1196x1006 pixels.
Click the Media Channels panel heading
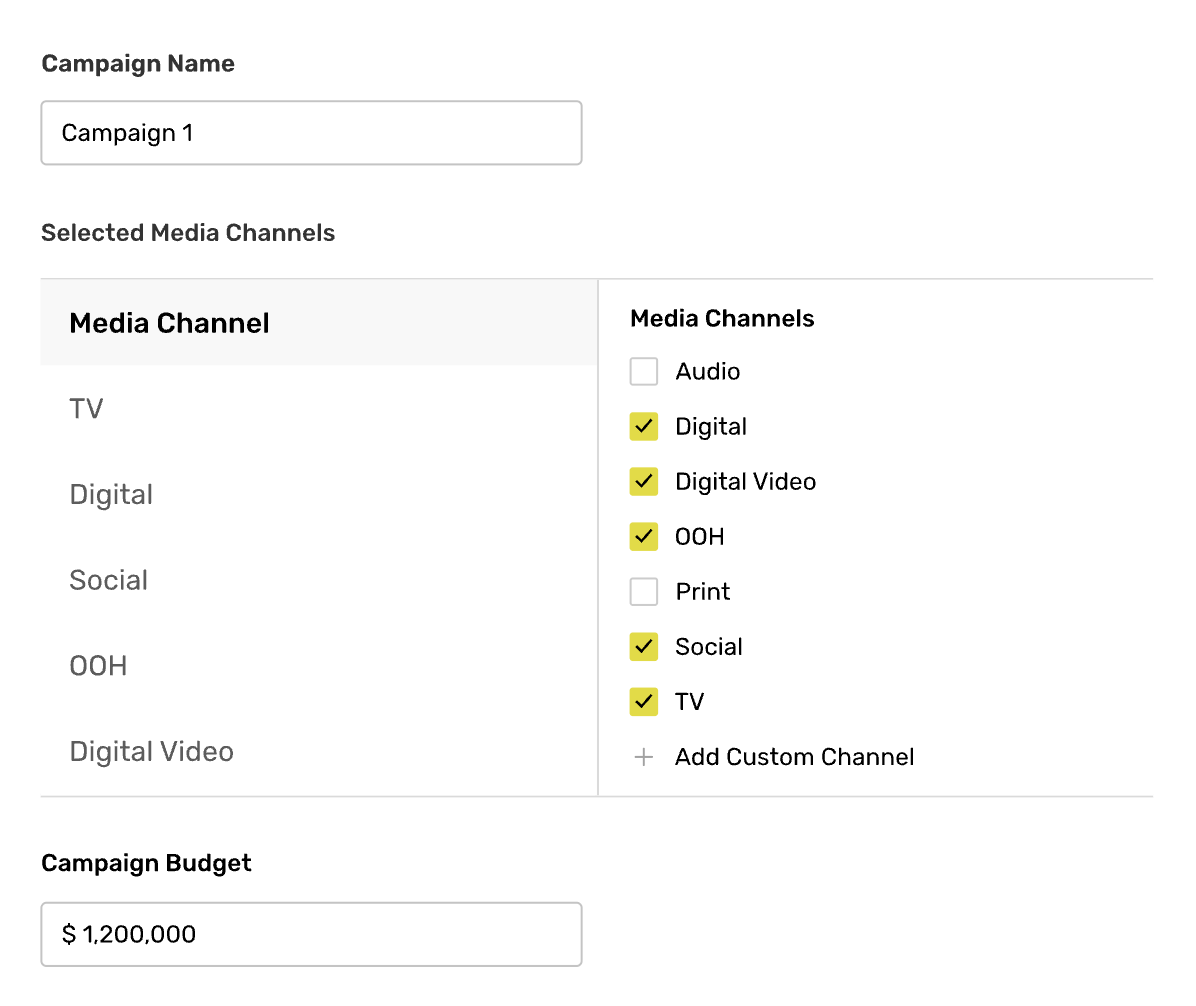(x=722, y=319)
